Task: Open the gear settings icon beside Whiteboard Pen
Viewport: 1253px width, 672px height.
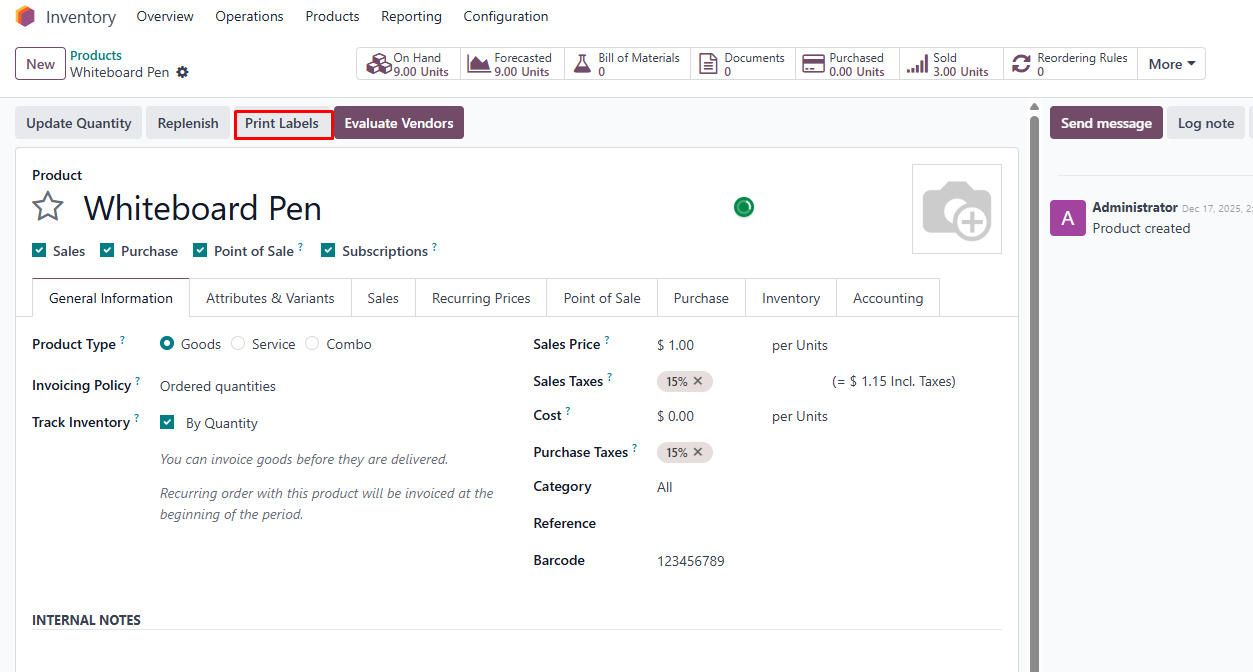Action: [182, 73]
